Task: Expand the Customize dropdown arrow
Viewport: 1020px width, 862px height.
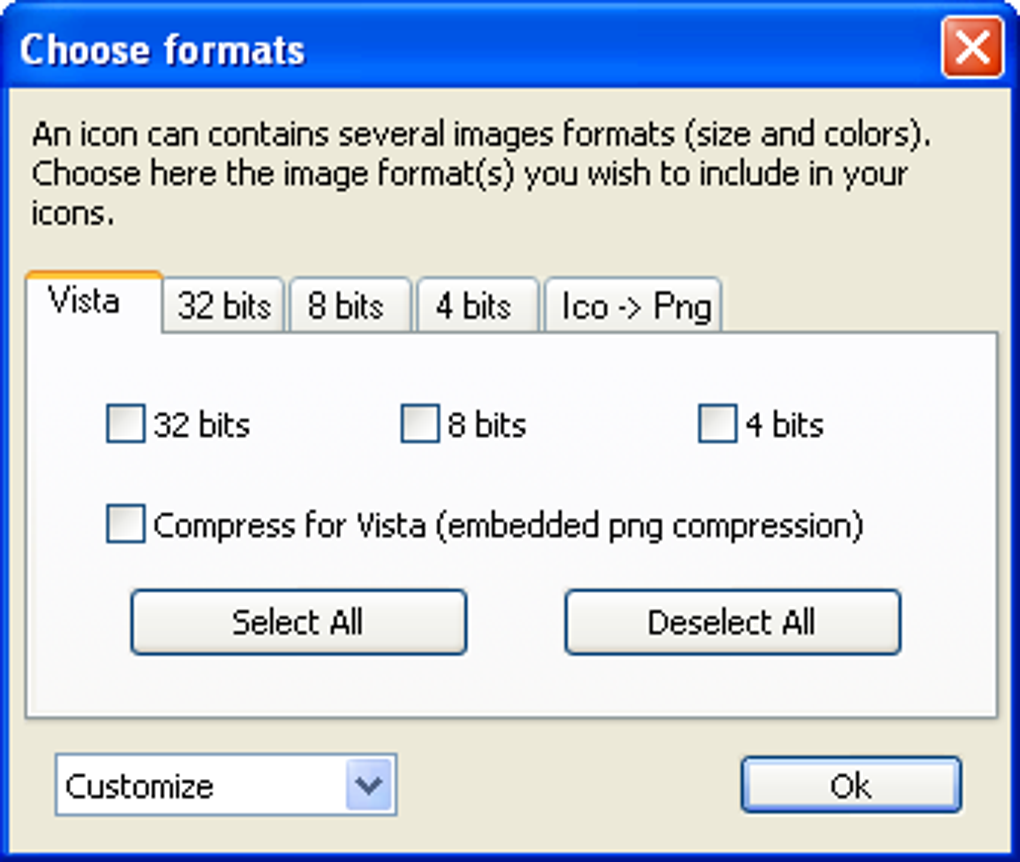Action: click(370, 785)
